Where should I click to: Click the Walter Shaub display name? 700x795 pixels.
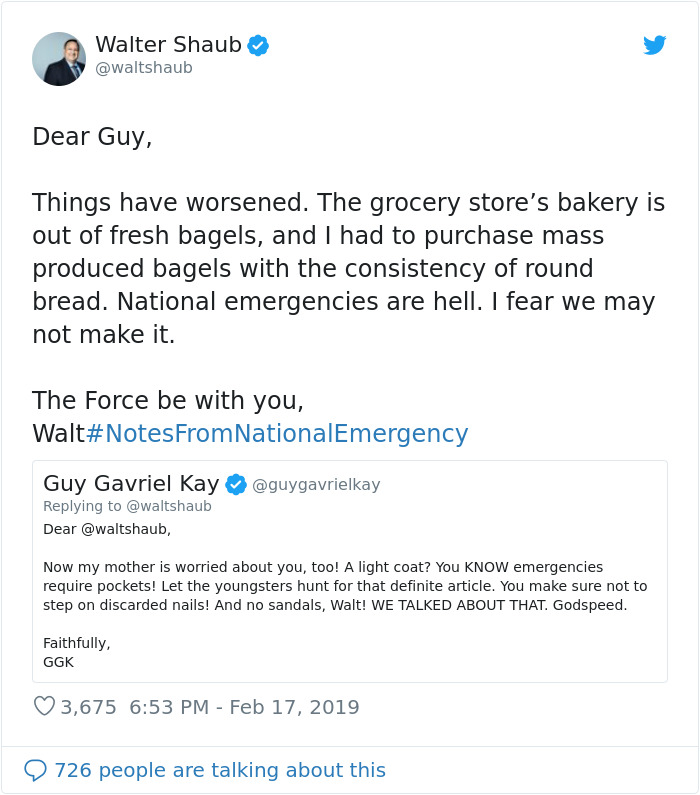[168, 45]
